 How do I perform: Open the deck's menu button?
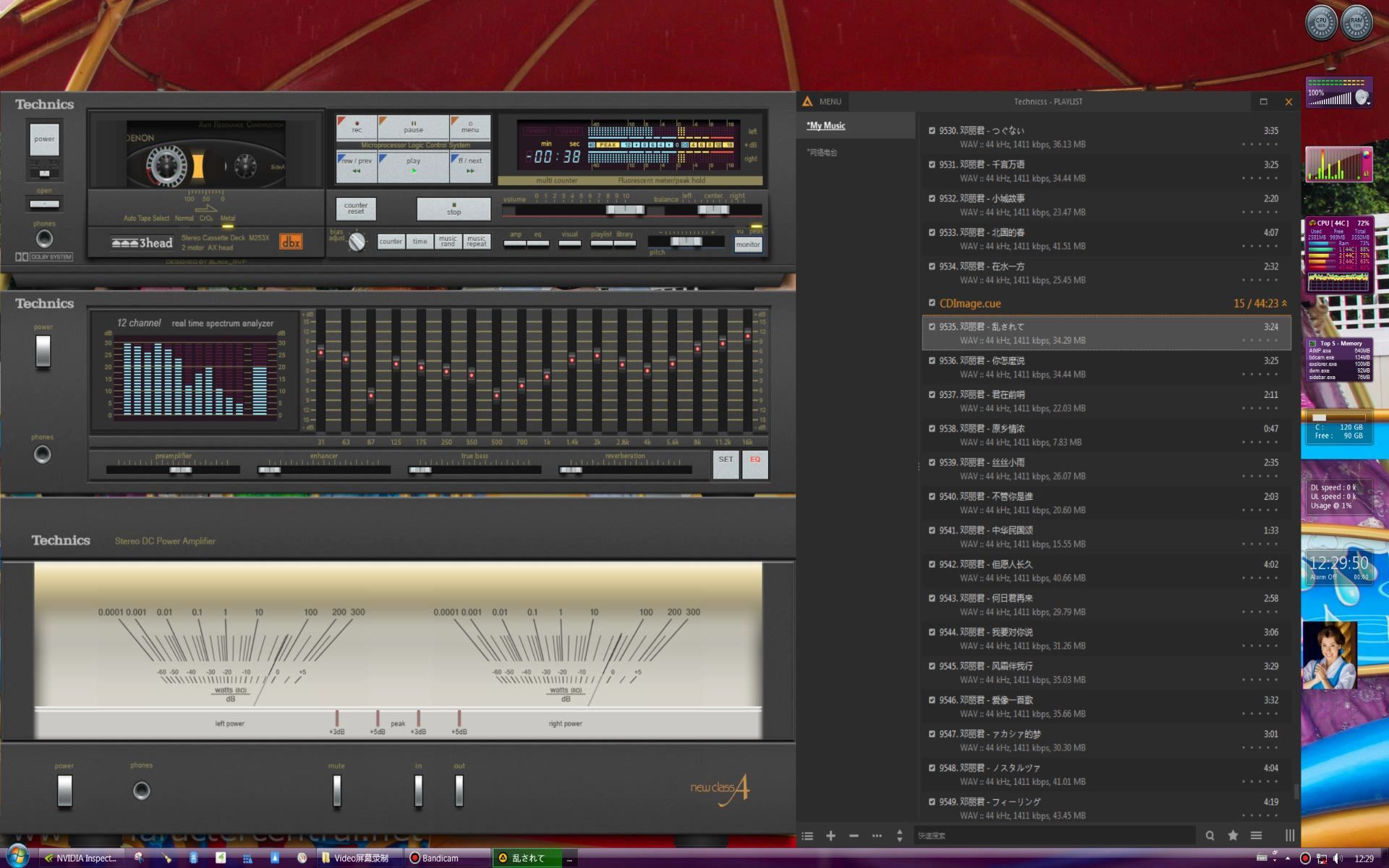click(470, 127)
